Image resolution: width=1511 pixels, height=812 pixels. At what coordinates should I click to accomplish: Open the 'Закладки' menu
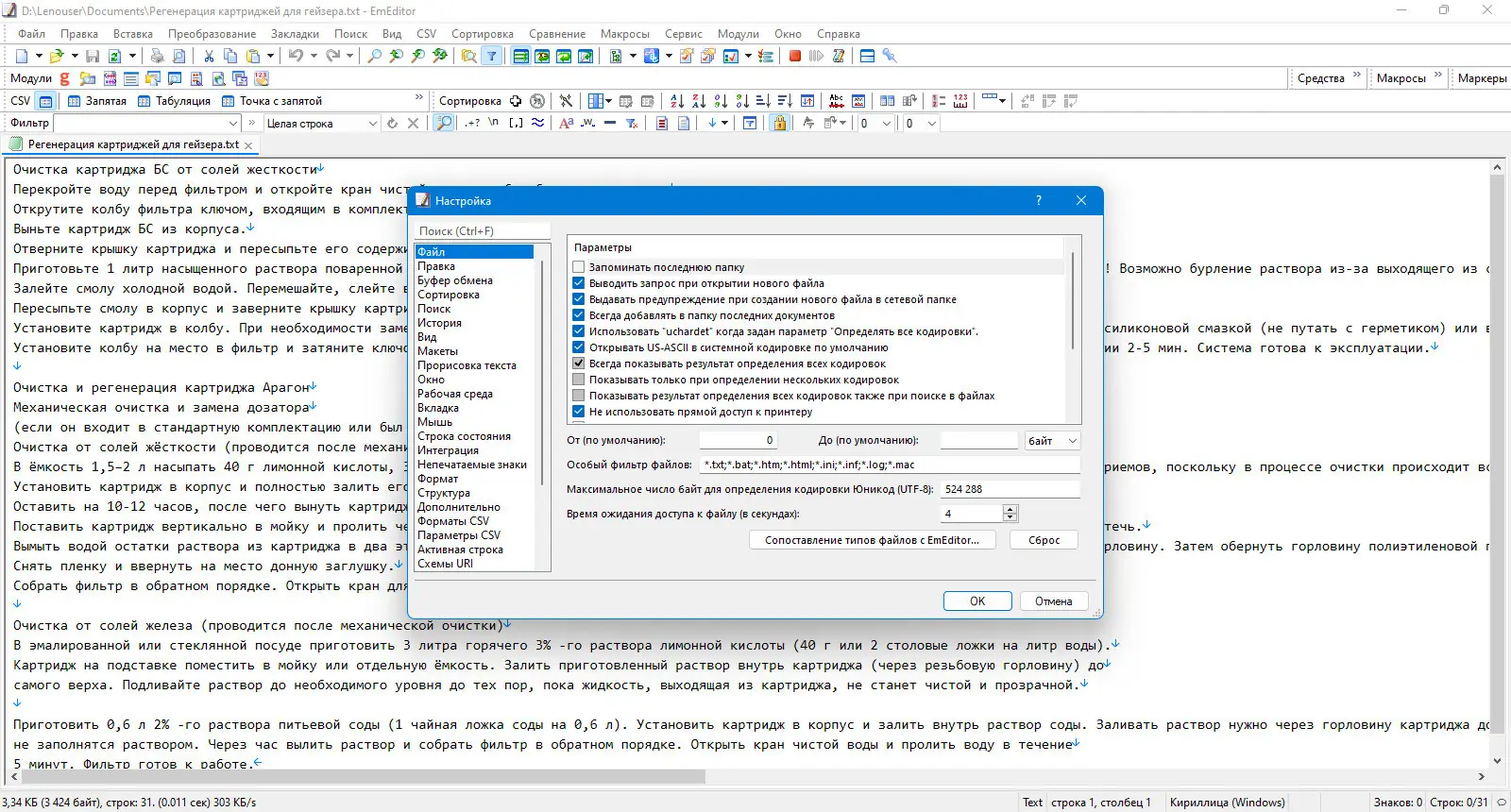coord(295,34)
